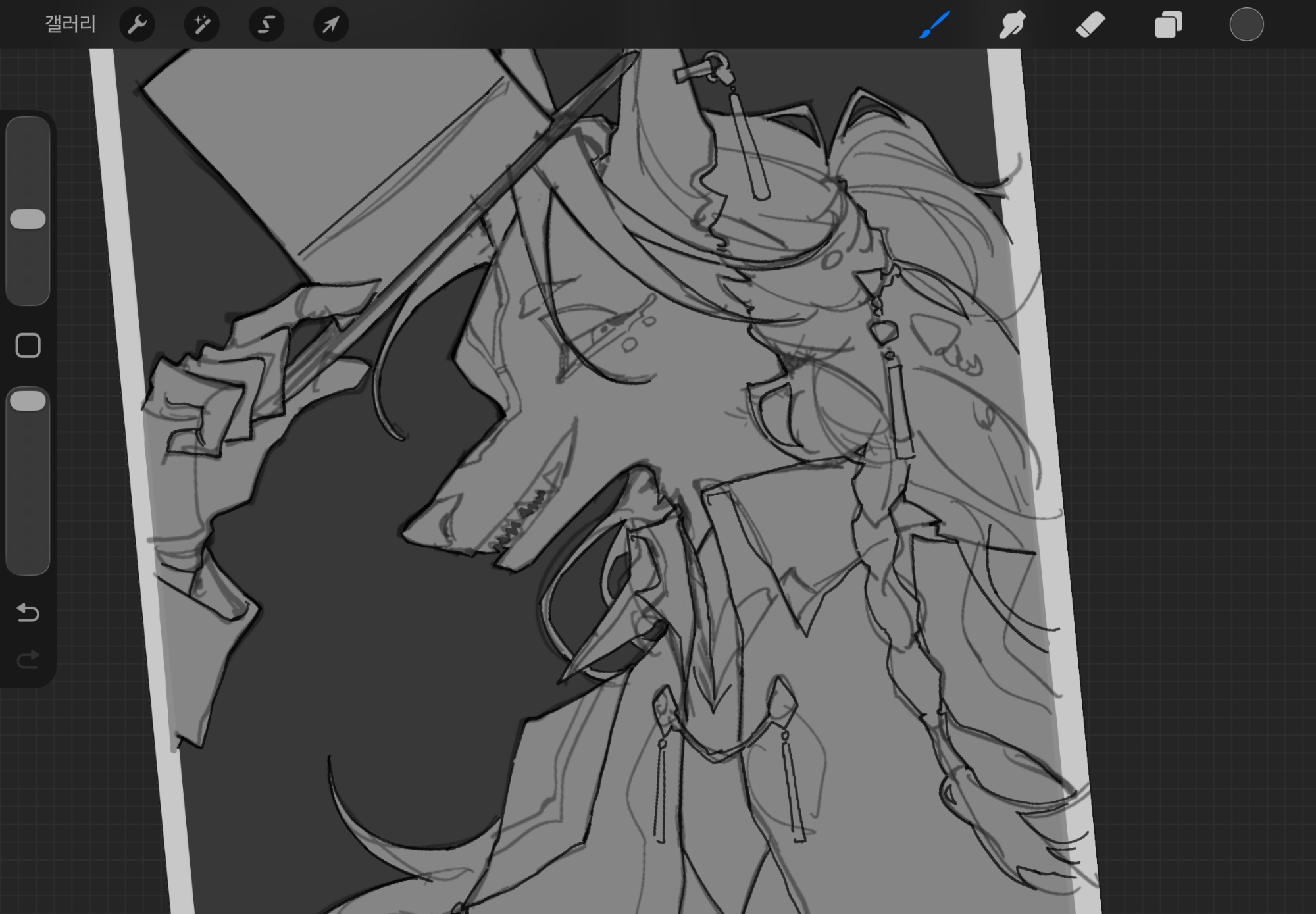Tap the square modify button in sidebar

point(28,345)
